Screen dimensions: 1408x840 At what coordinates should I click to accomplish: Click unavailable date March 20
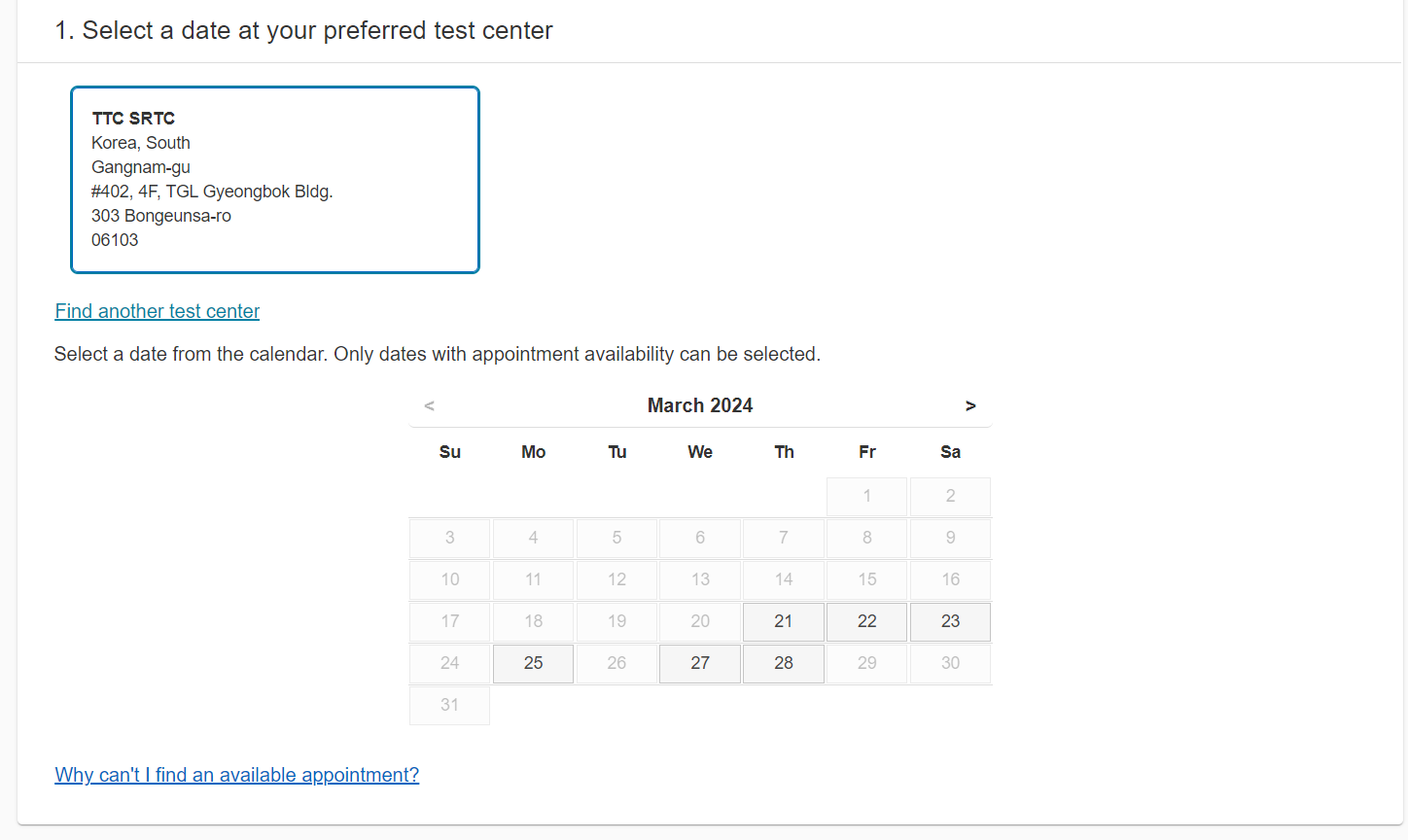point(700,622)
